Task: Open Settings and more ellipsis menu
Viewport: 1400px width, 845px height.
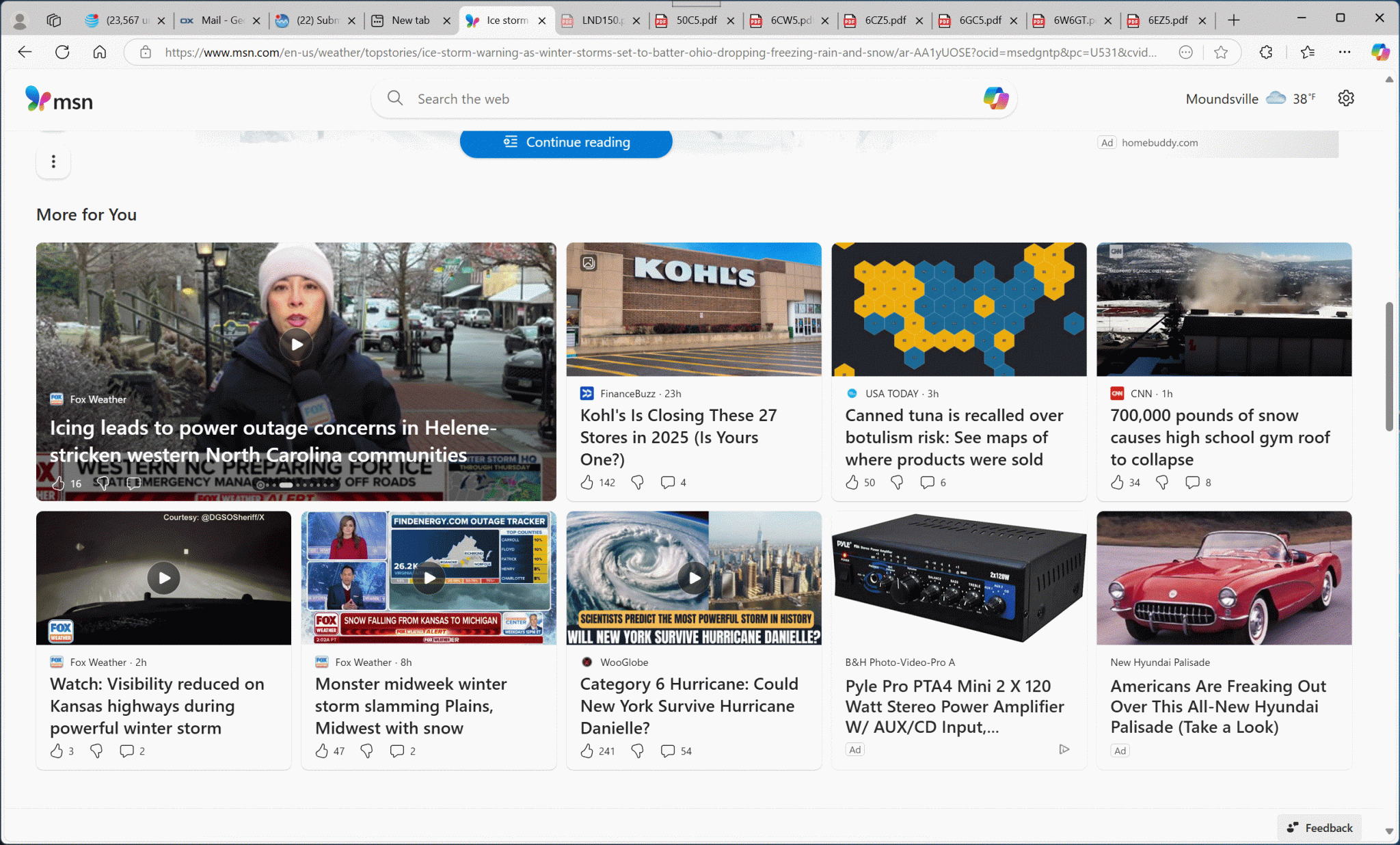Action: pos(1345,52)
